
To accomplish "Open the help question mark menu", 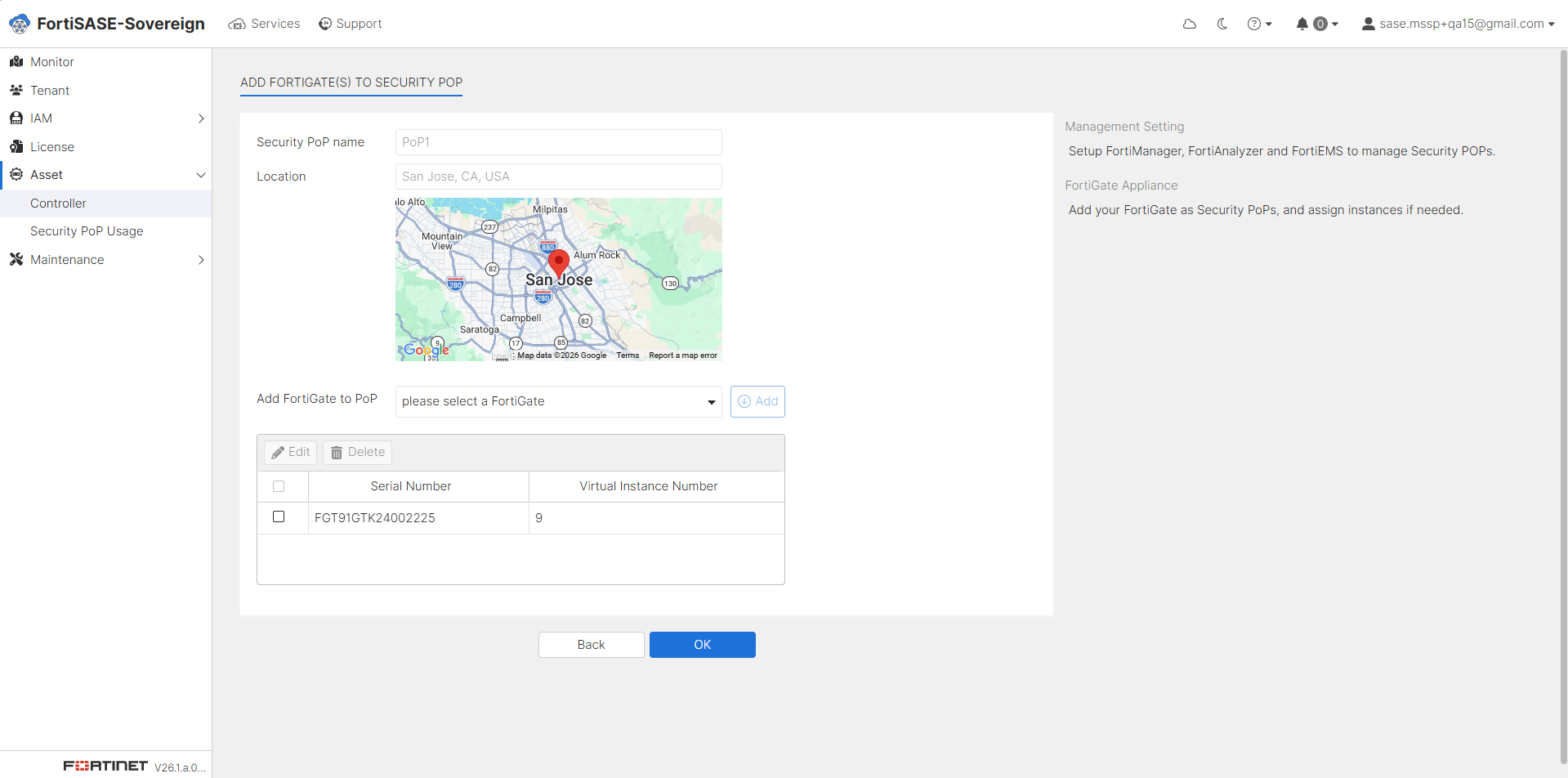I will [x=1259, y=24].
